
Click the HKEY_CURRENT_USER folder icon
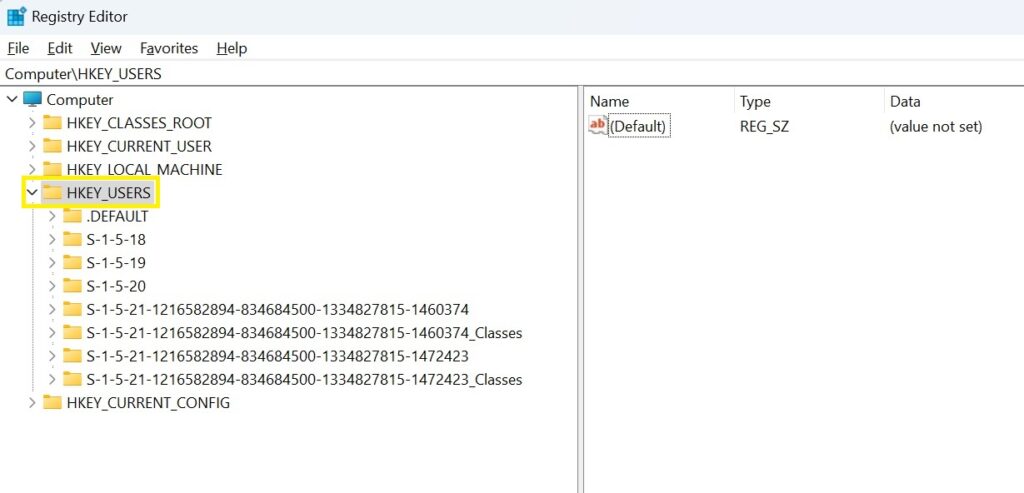coord(52,146)
